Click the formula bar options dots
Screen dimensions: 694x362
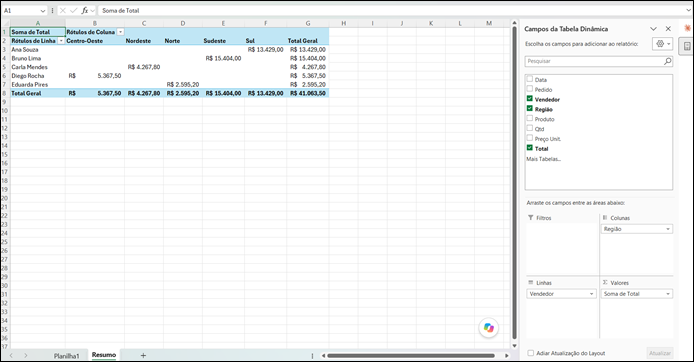pyautogui.click(x=52, y=10)
